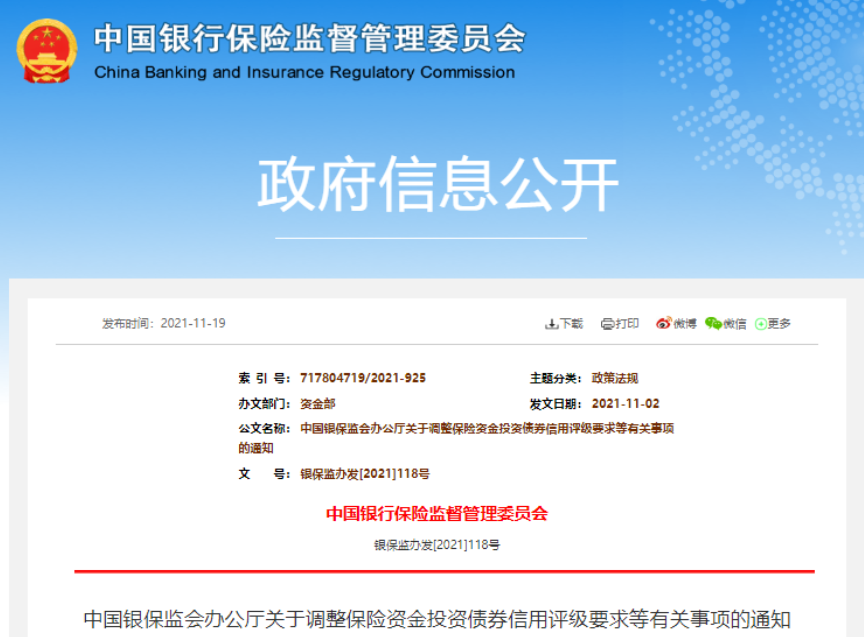Screen dimensions: 864x637
Task: Click the 政府信息公开 banner heading
Action: click(438, 183)
